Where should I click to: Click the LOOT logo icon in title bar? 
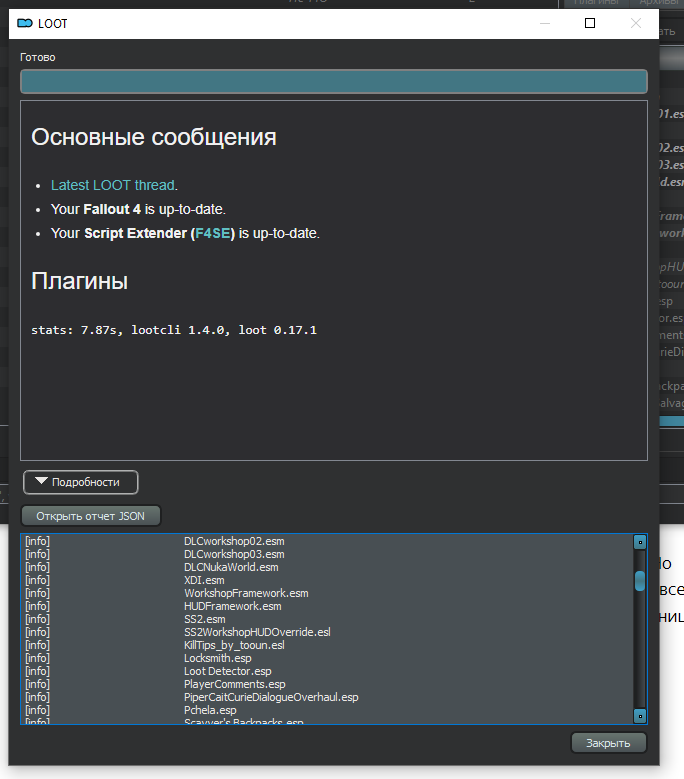(x=25, y=23)
